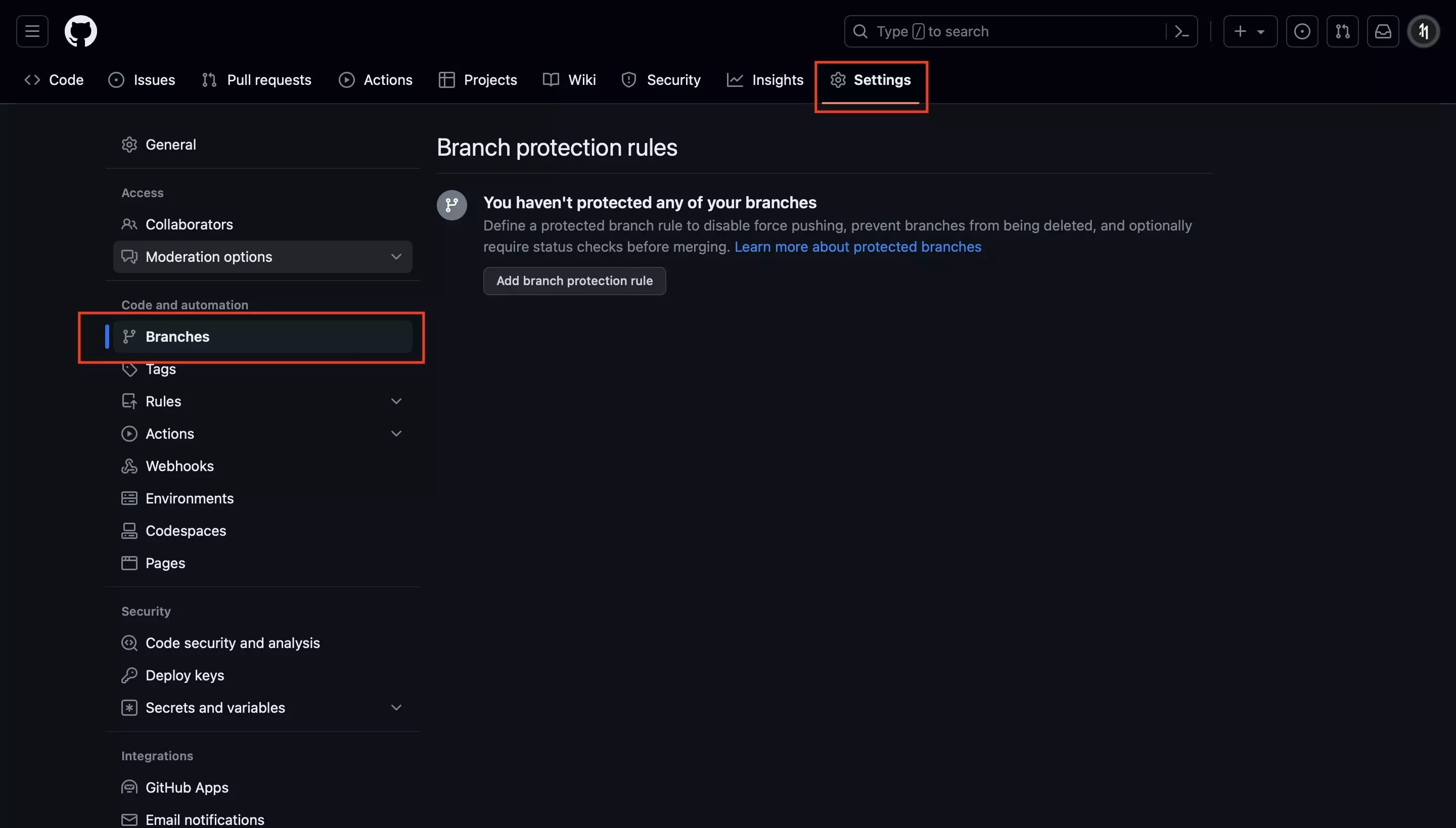Expand the sidebar Actions chevron
The image size is (1456, 828).
(x=396, y=434)
